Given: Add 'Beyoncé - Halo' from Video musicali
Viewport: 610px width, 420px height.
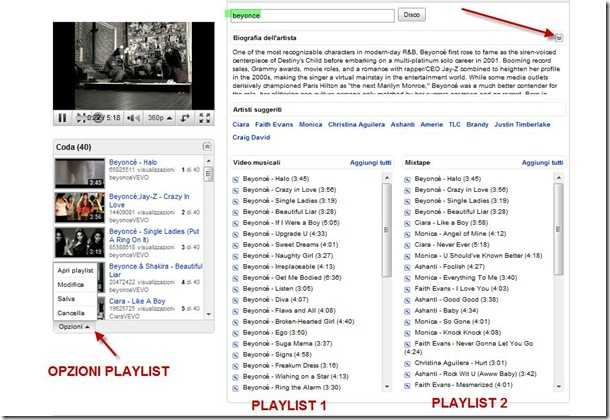Looking at the screenshot, I should 235,179.
